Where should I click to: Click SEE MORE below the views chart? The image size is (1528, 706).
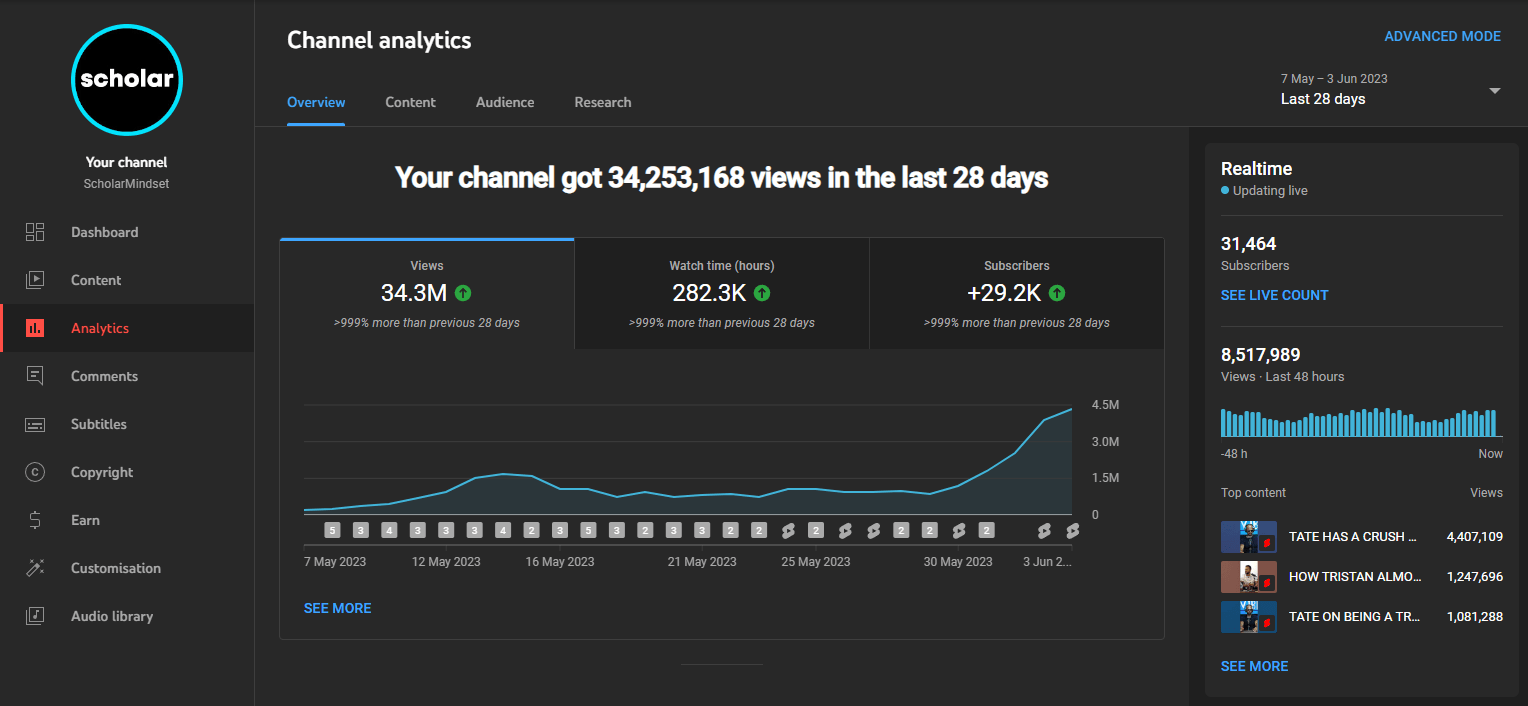coord(337,608)
